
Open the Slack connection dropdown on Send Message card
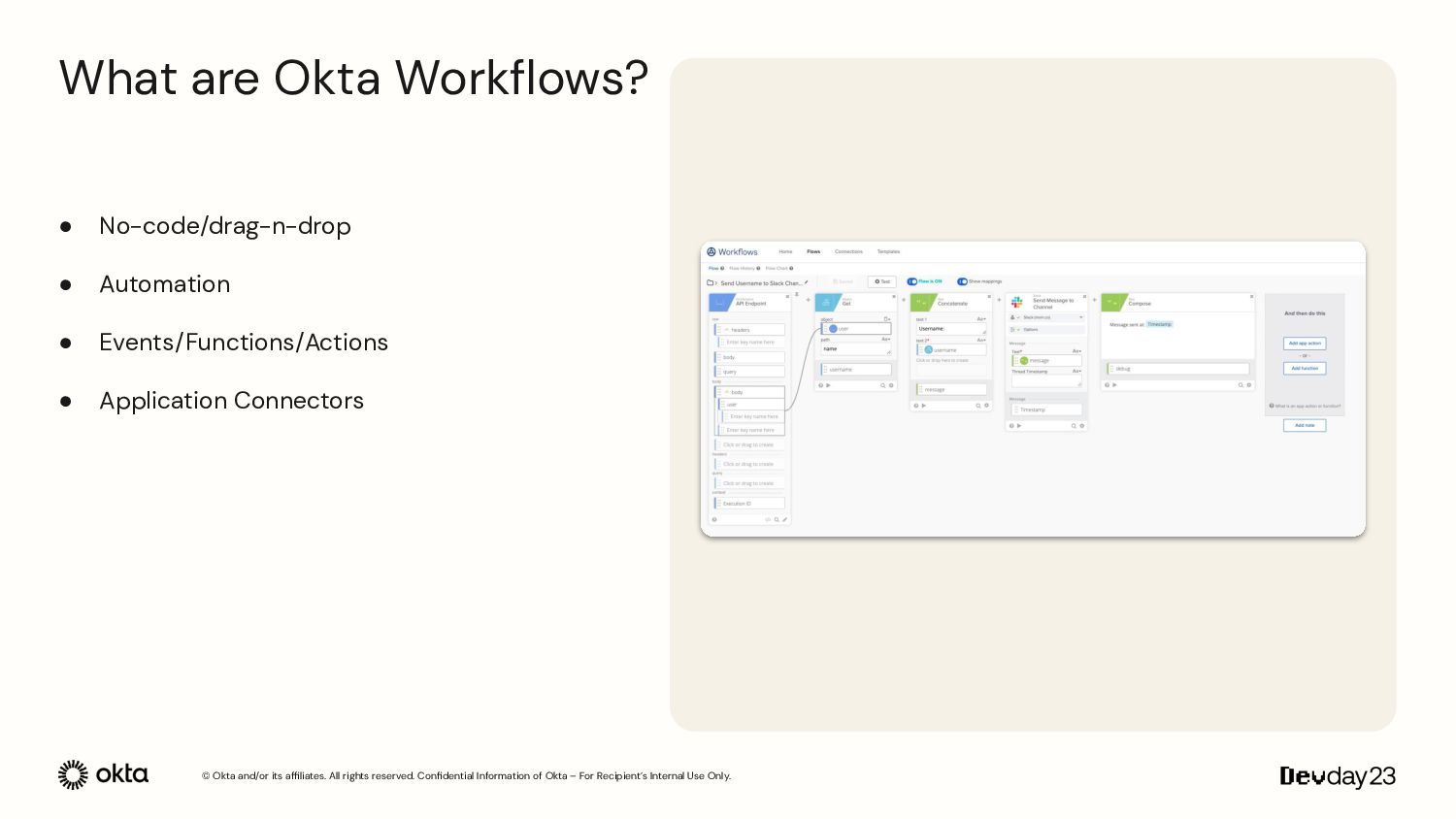(1046, 317)
